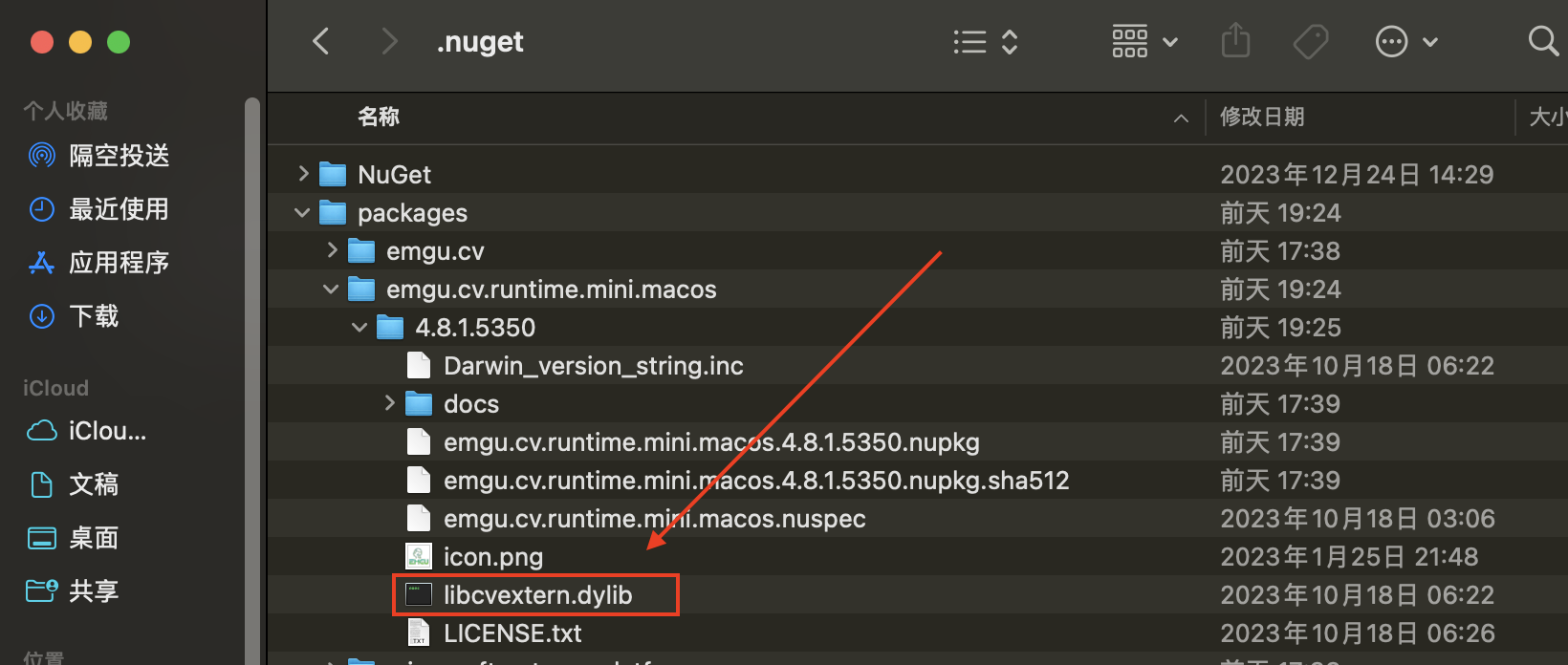
Task: Select the libcvextern.dylib file
Action: coord(537,595)
